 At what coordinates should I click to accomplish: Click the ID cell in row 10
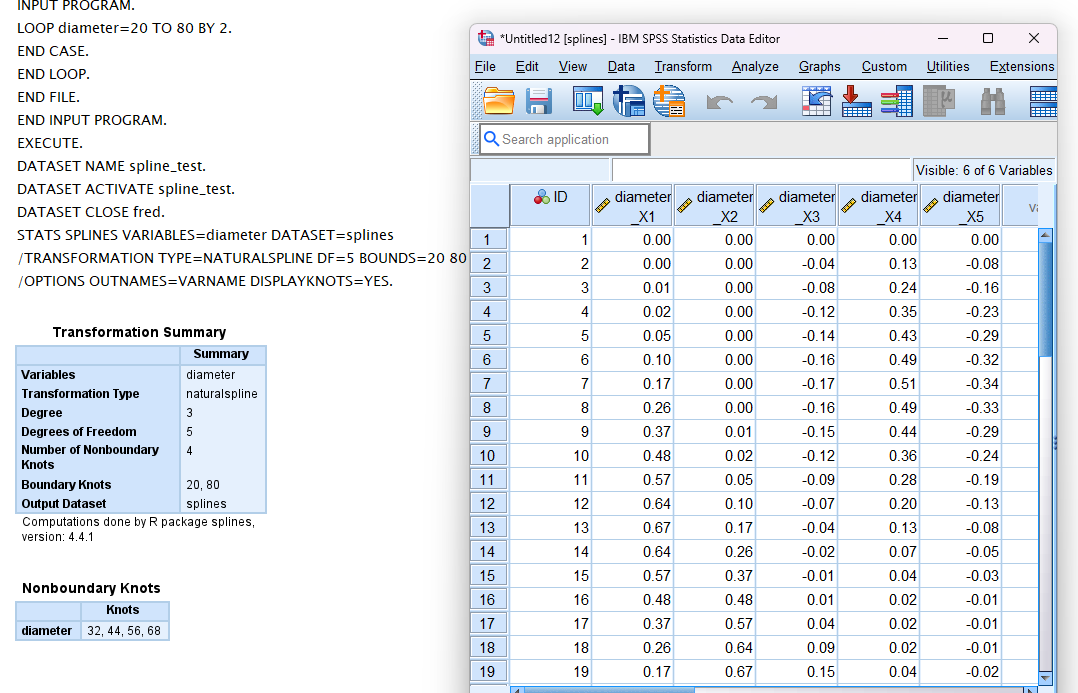tap(550, 456)
